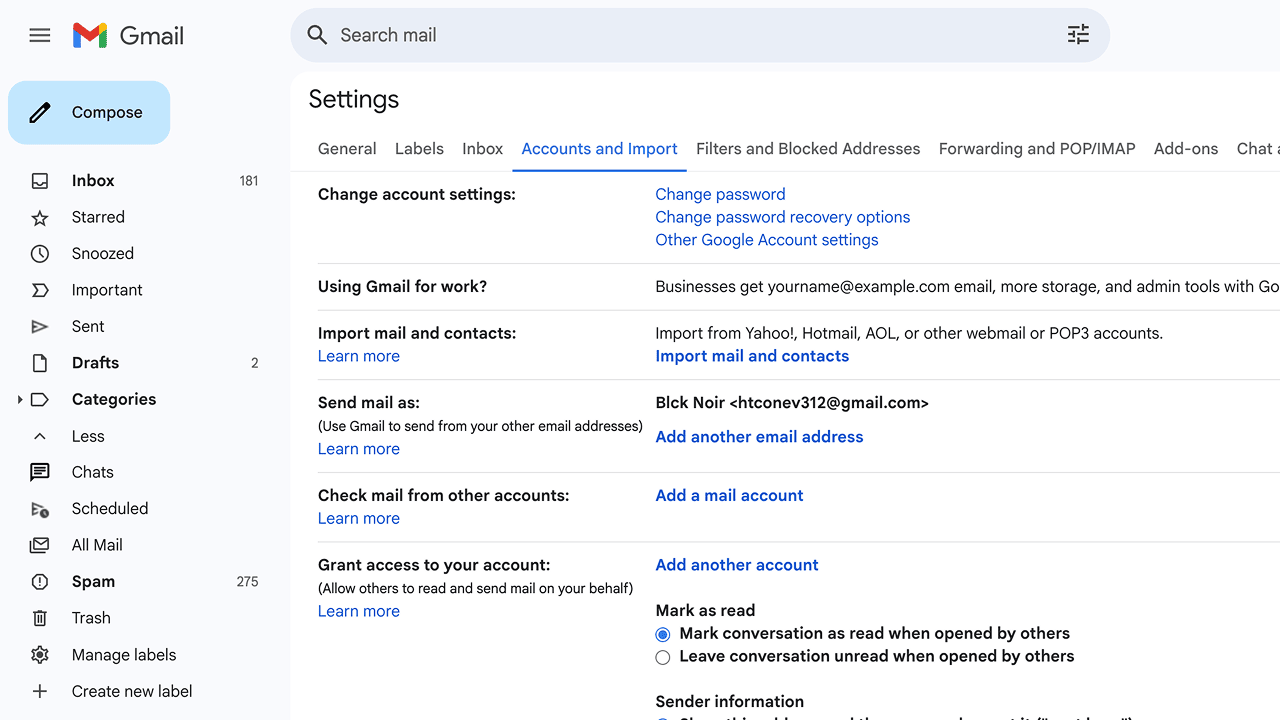Open Filters and Blocked Addresses tab

808,149
